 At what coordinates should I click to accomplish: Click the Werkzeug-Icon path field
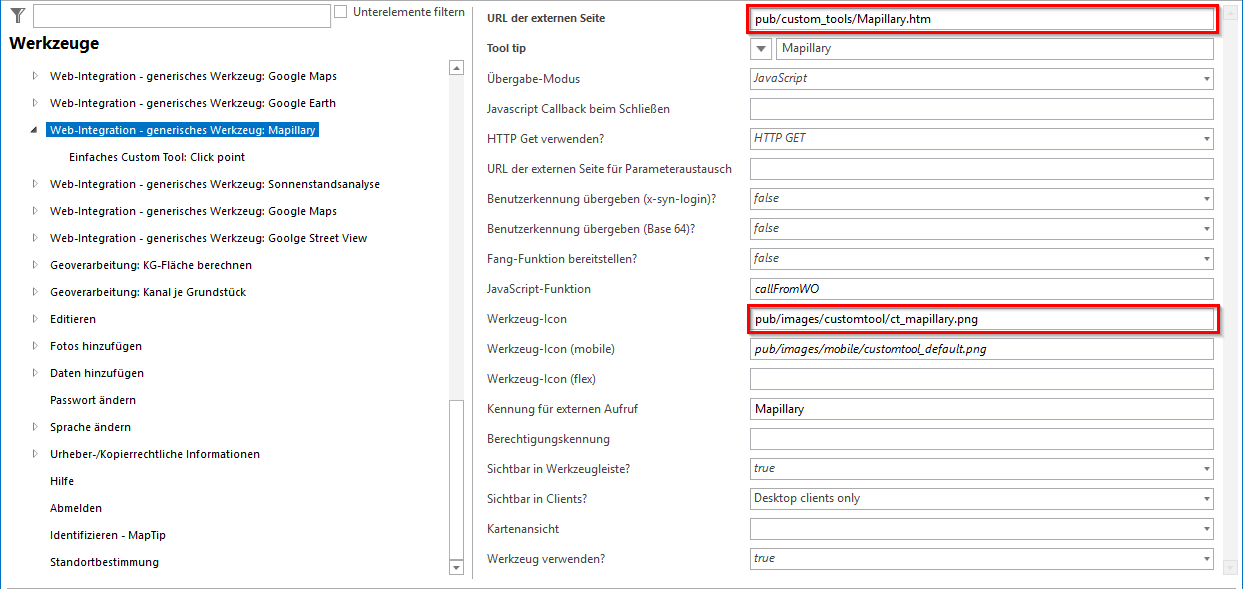[980, 319]
